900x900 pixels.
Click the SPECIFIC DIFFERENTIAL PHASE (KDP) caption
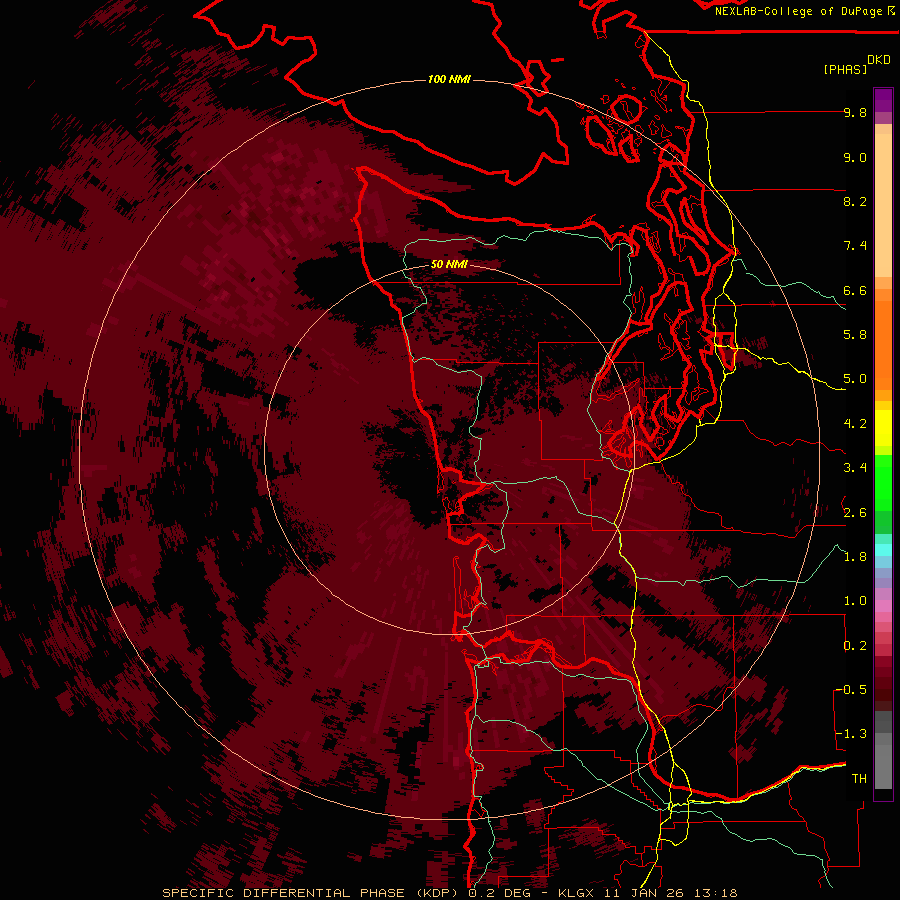point(310,893)
